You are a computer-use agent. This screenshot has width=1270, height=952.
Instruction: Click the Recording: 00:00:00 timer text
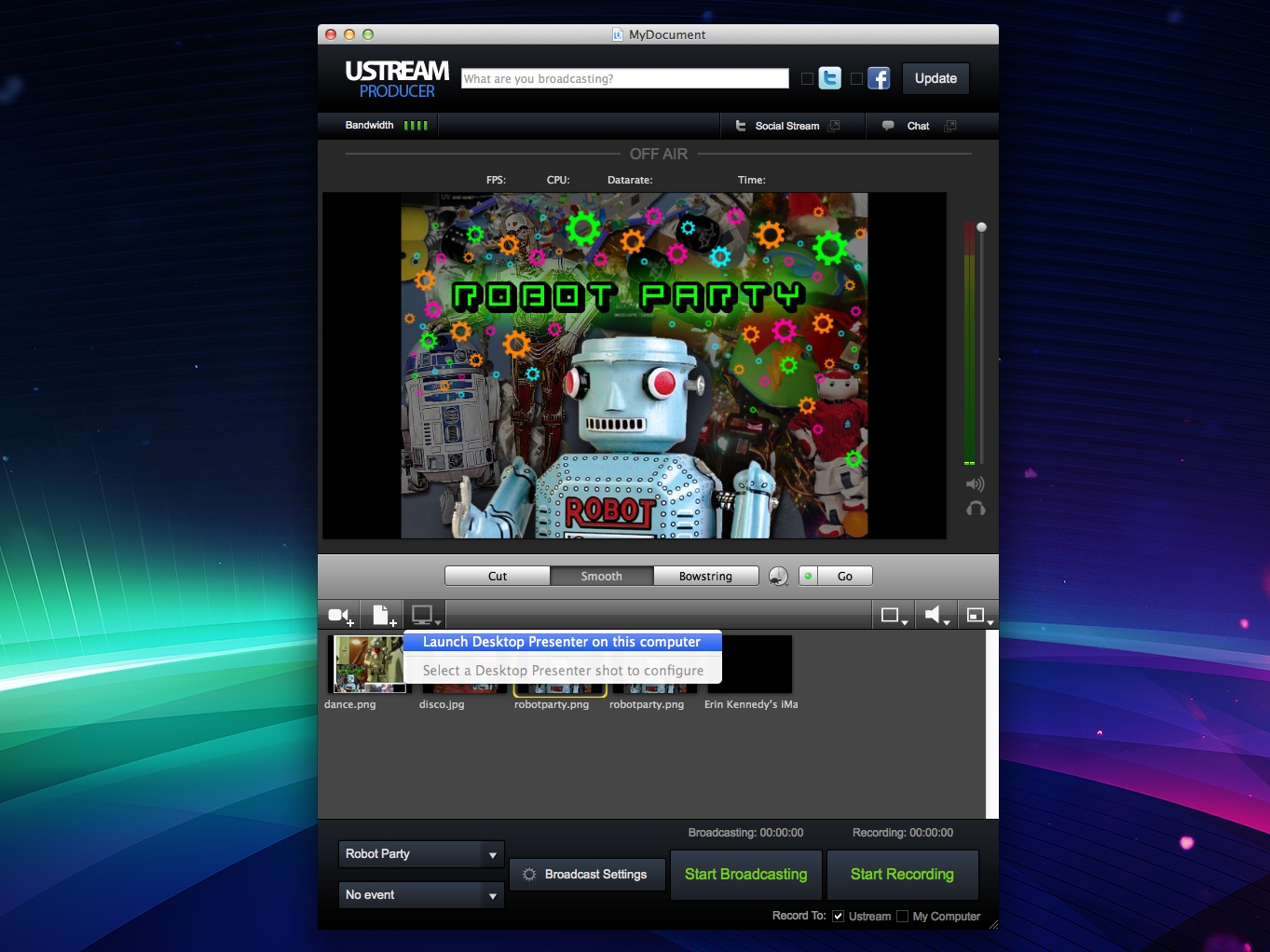tap(903, 833)
